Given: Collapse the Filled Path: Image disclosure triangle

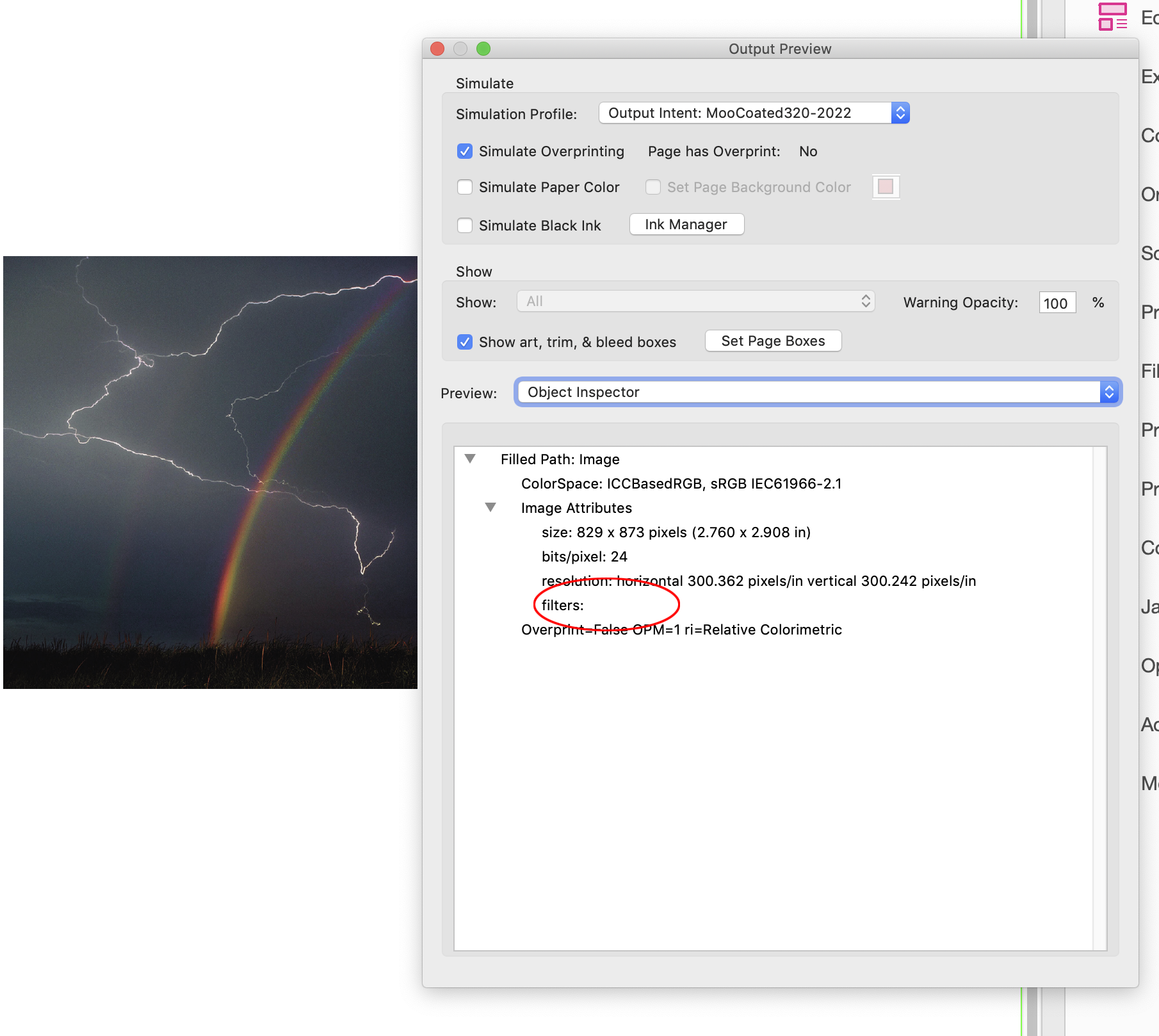Looking at the screenshot, I should point(471,458).
